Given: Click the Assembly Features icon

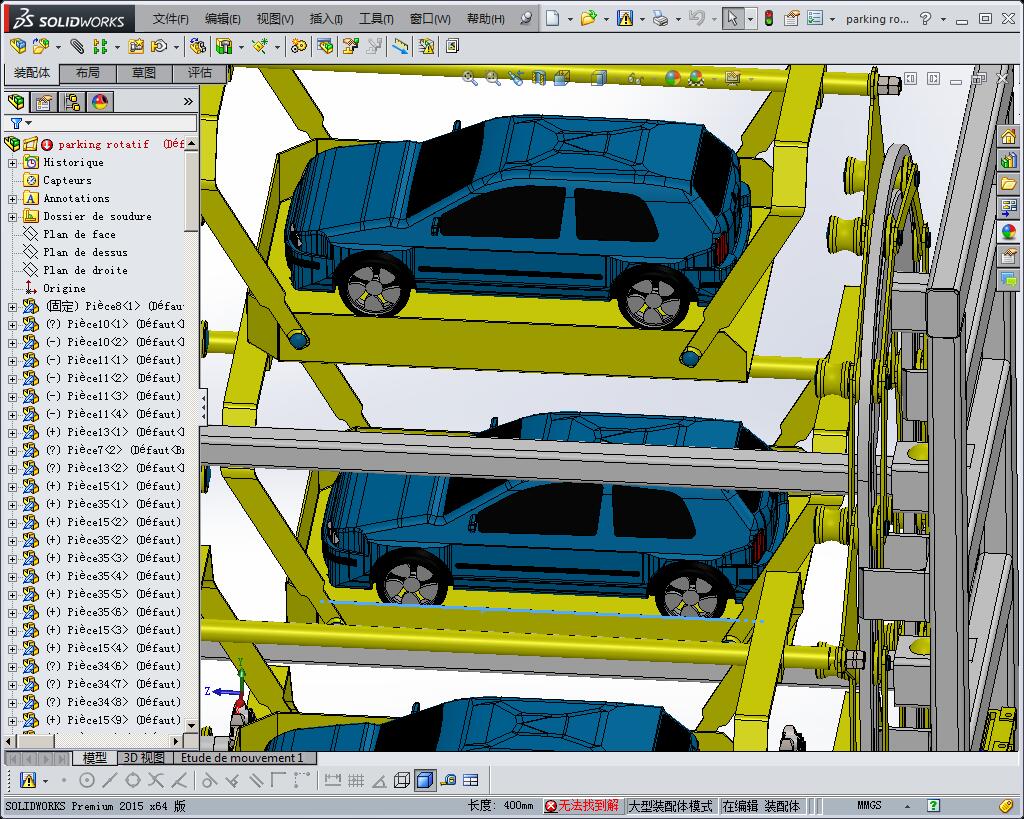Looking at the screenshot, I should pos(224,46).
